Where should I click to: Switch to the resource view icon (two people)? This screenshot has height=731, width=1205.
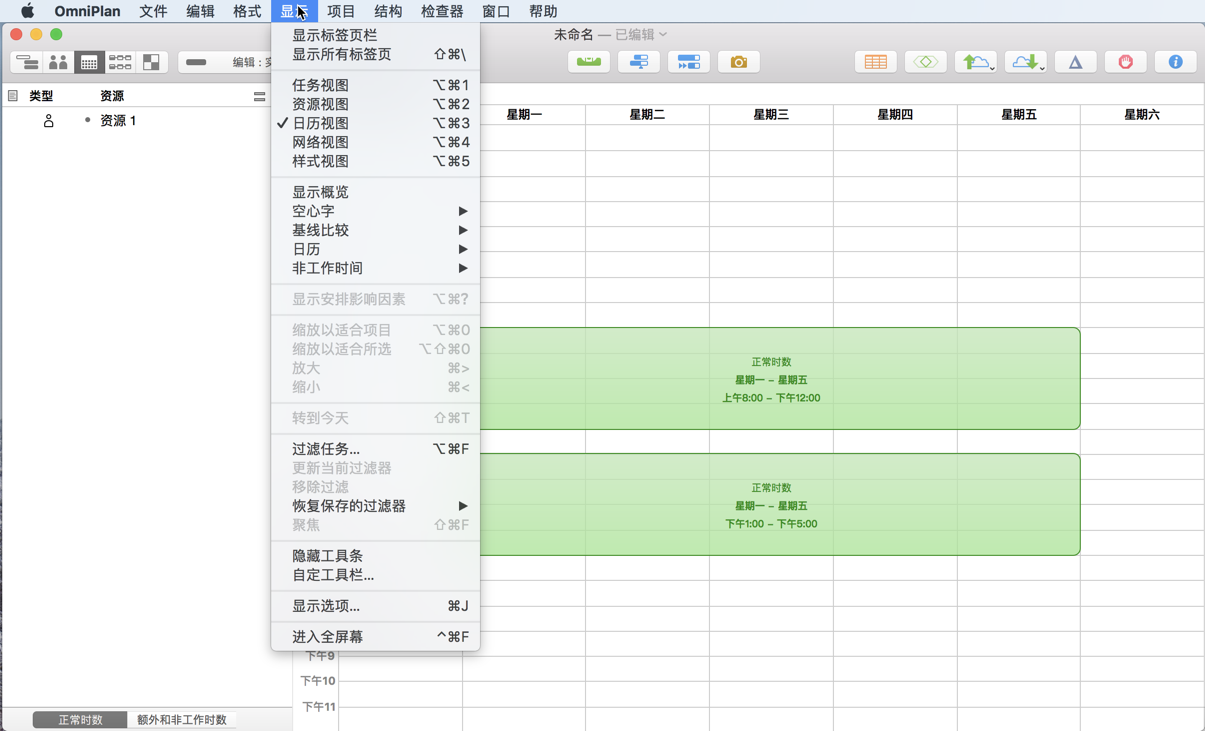pos(58,61)
